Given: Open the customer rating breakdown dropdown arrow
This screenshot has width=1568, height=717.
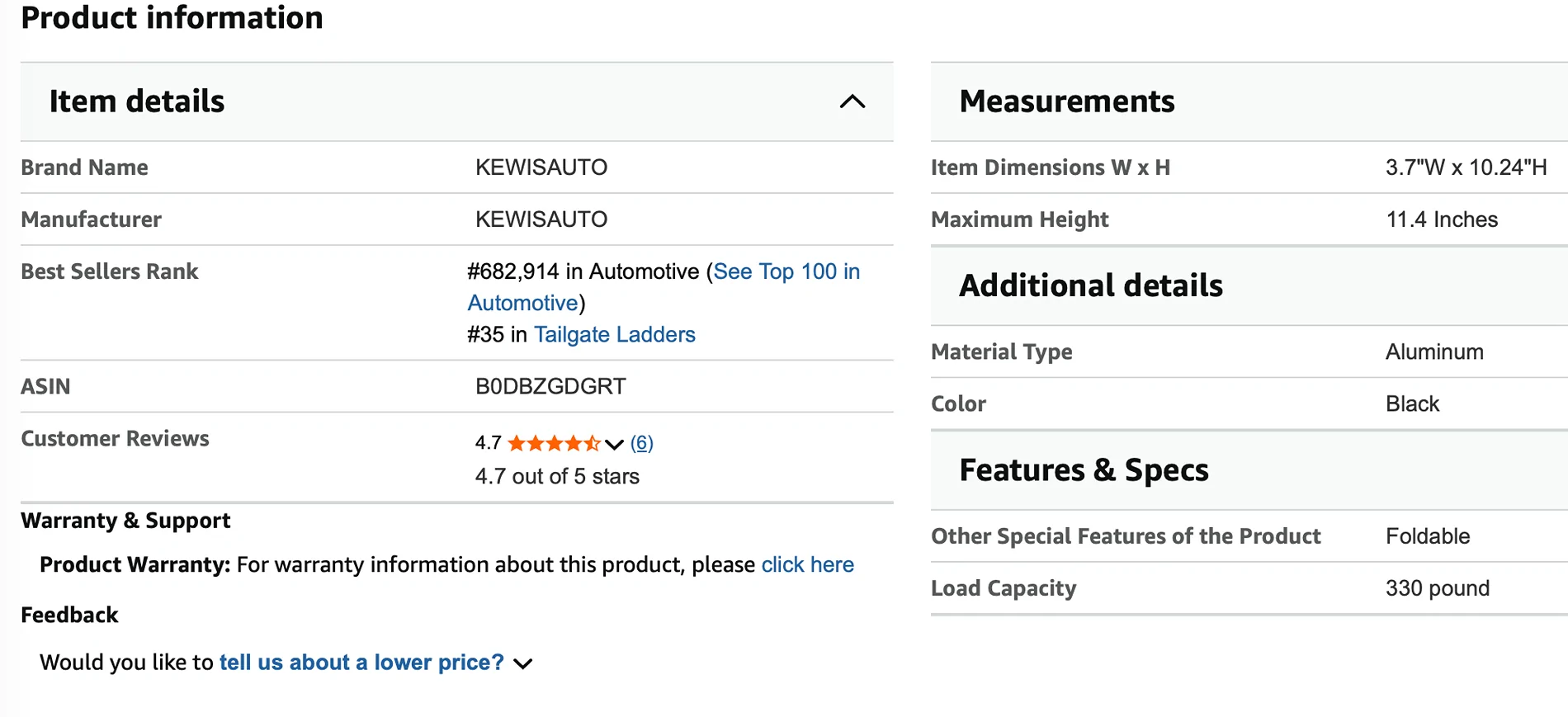Looking at the screenshot, I should tap(614, 444).
